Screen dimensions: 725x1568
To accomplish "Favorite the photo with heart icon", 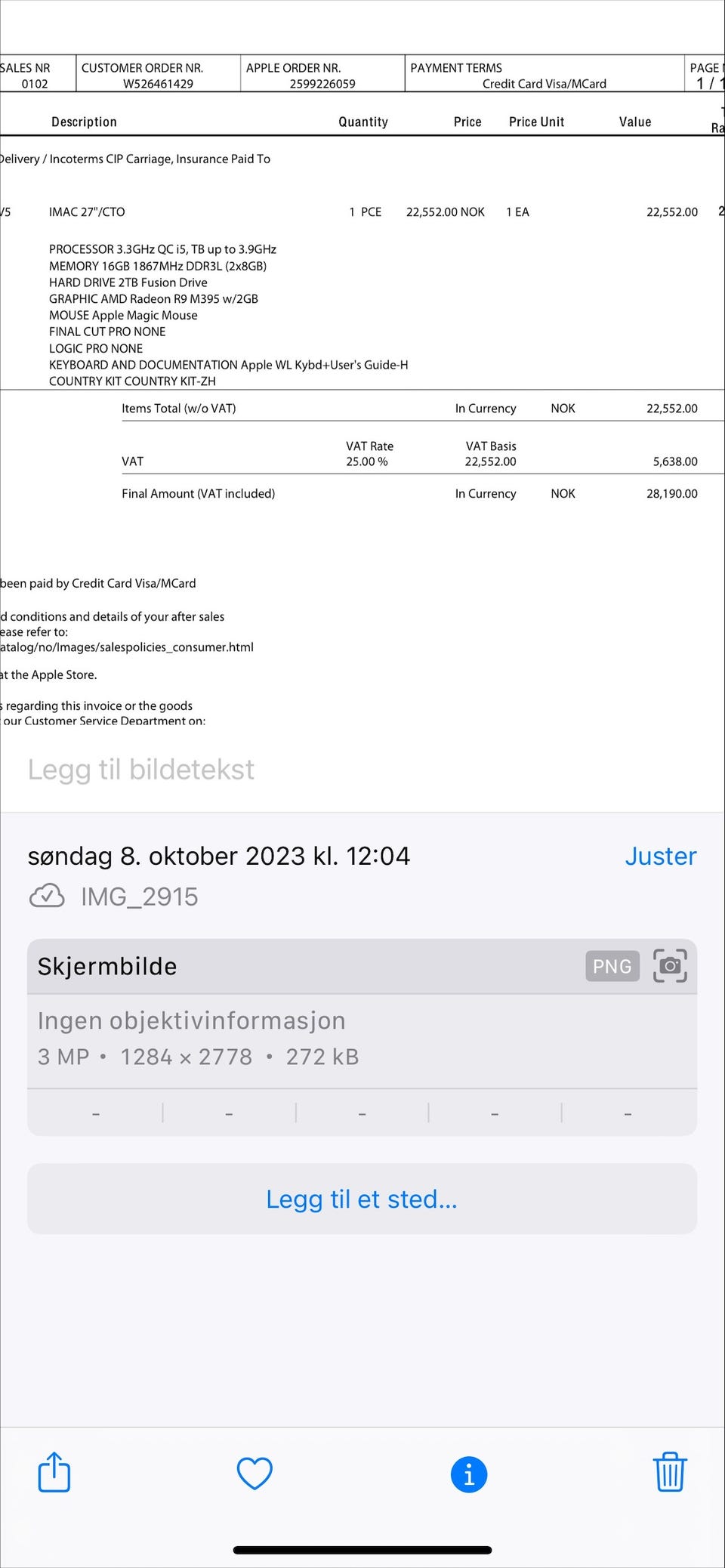I will pos(255,1473).
